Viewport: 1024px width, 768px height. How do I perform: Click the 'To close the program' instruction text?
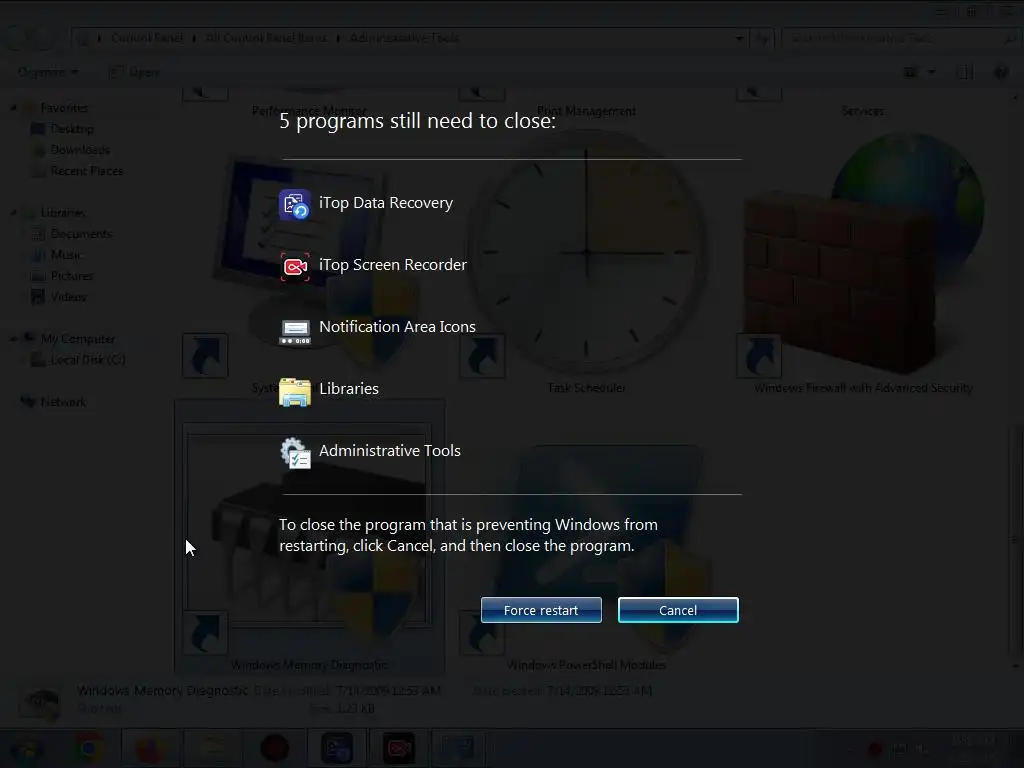point(468,535)
